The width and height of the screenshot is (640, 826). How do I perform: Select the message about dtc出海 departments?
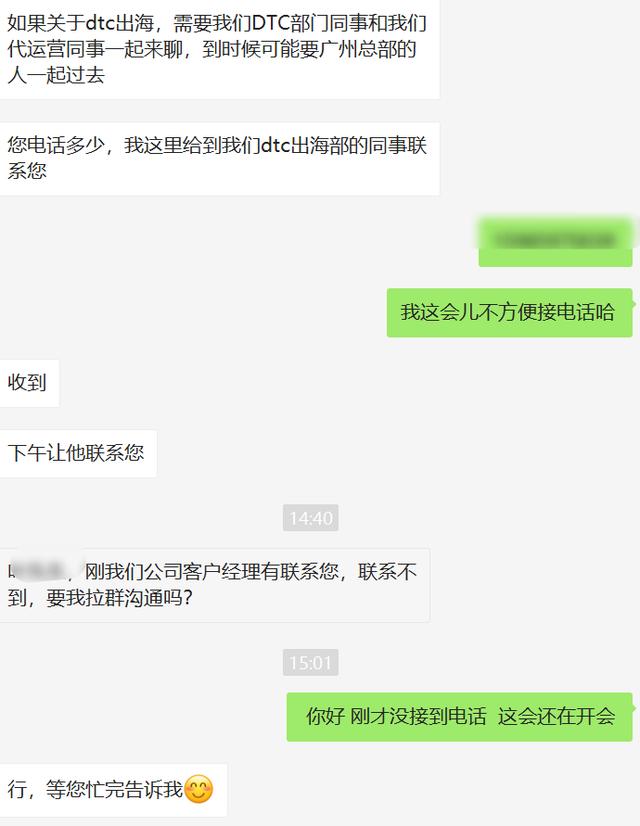click(219, 49)
